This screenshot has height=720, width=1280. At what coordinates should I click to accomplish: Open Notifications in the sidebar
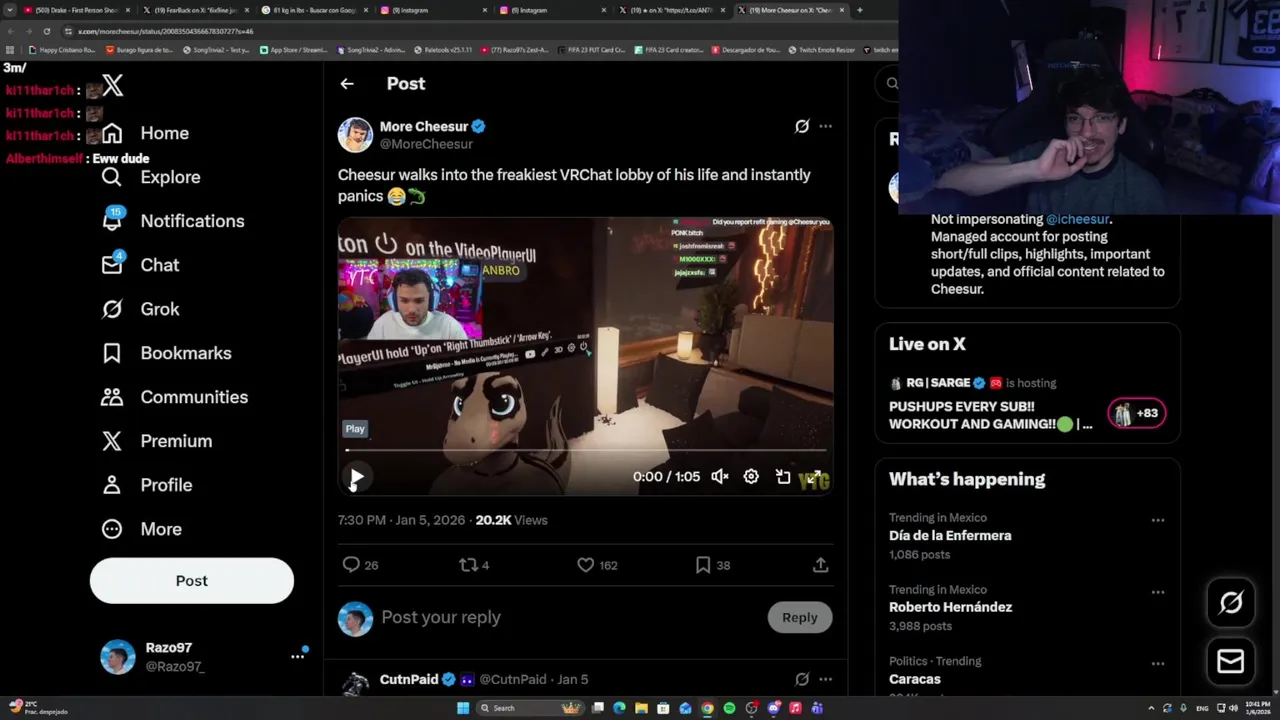(173, 221)
